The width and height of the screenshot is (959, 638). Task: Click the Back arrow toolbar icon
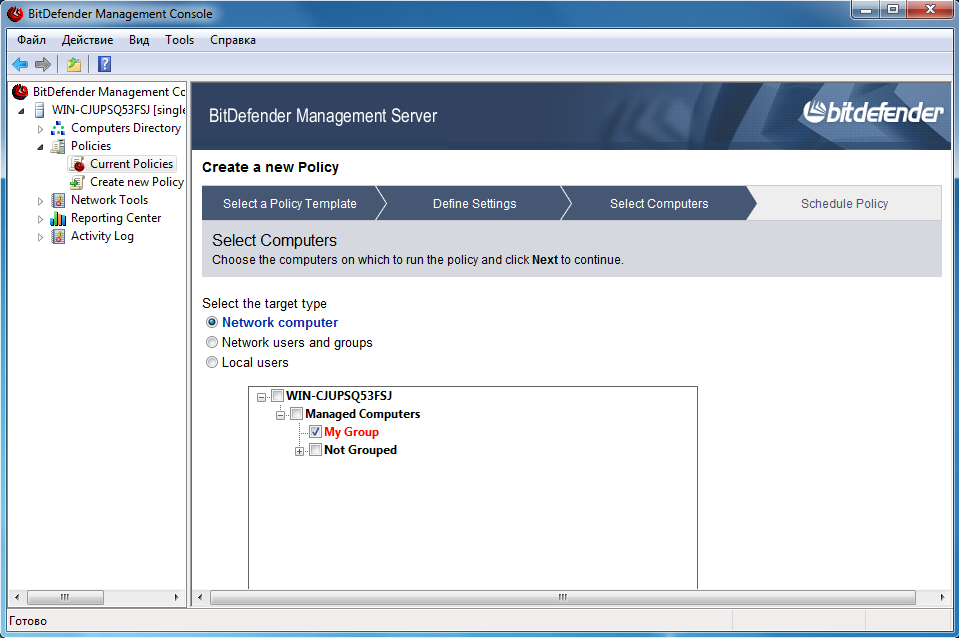20,64
